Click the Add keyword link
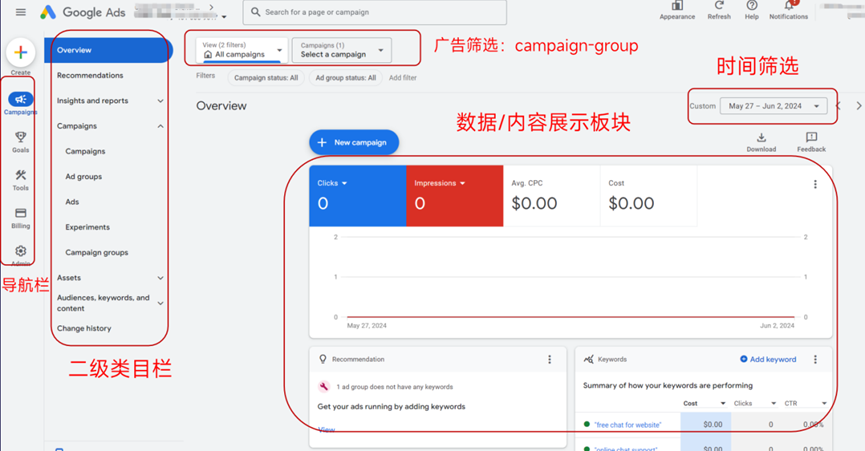865x451 pixels. tap(769, 359)
